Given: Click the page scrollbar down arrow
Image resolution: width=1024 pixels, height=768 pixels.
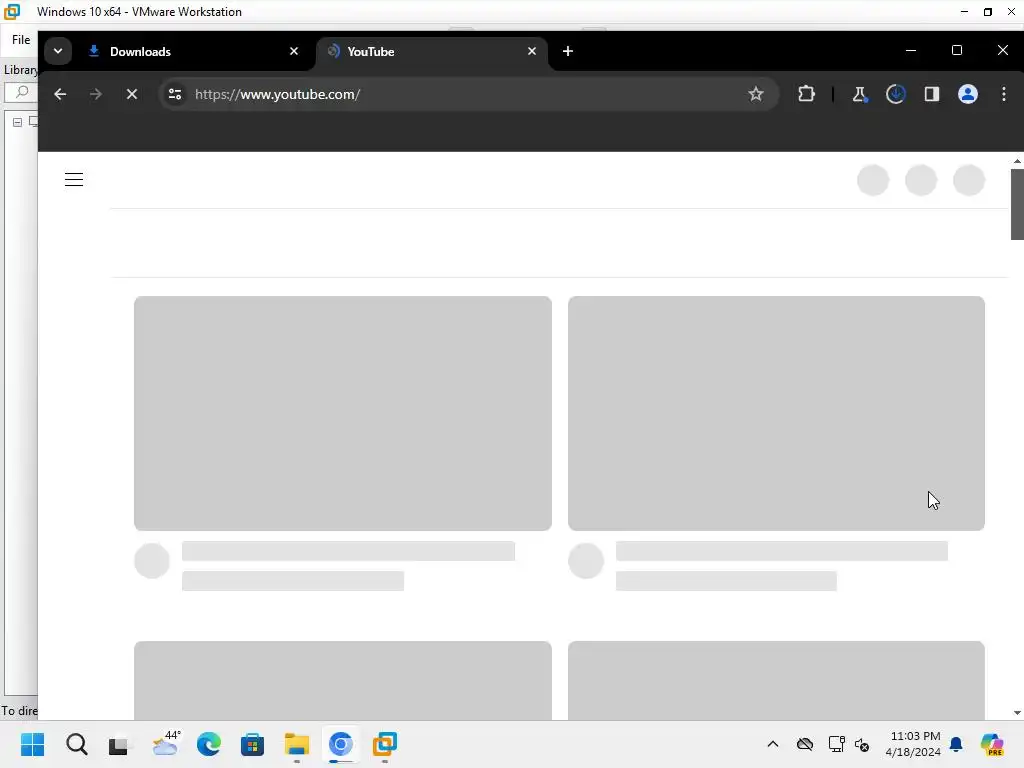Looking at the screenshot, I should pyautogui.click(x=1017, y=713).
